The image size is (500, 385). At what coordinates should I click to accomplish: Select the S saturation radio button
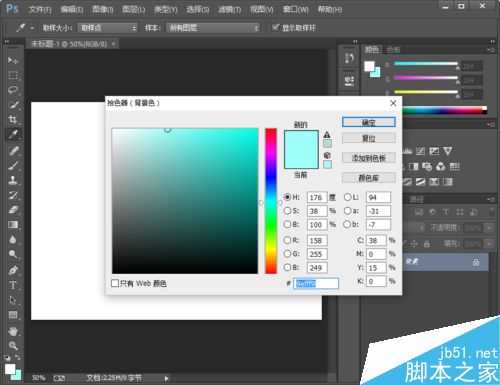pos(287,211)
